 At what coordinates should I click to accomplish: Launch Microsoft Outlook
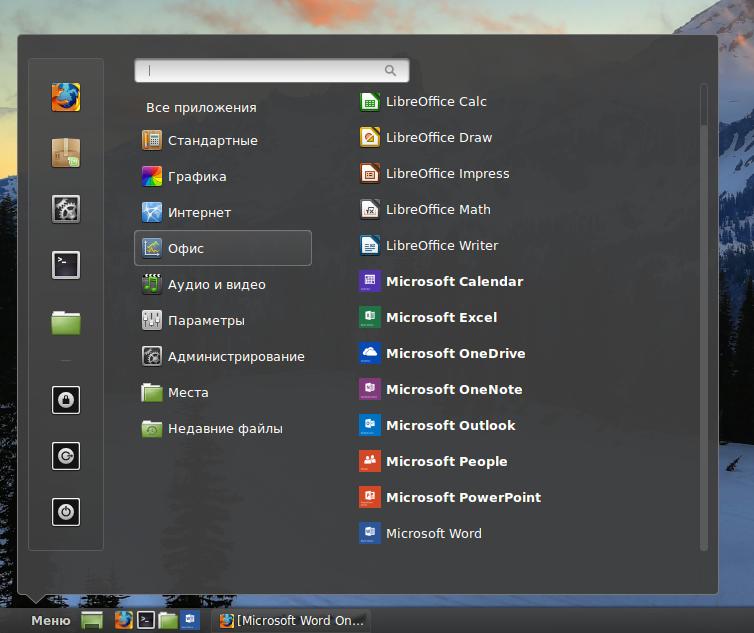(438, 426)
